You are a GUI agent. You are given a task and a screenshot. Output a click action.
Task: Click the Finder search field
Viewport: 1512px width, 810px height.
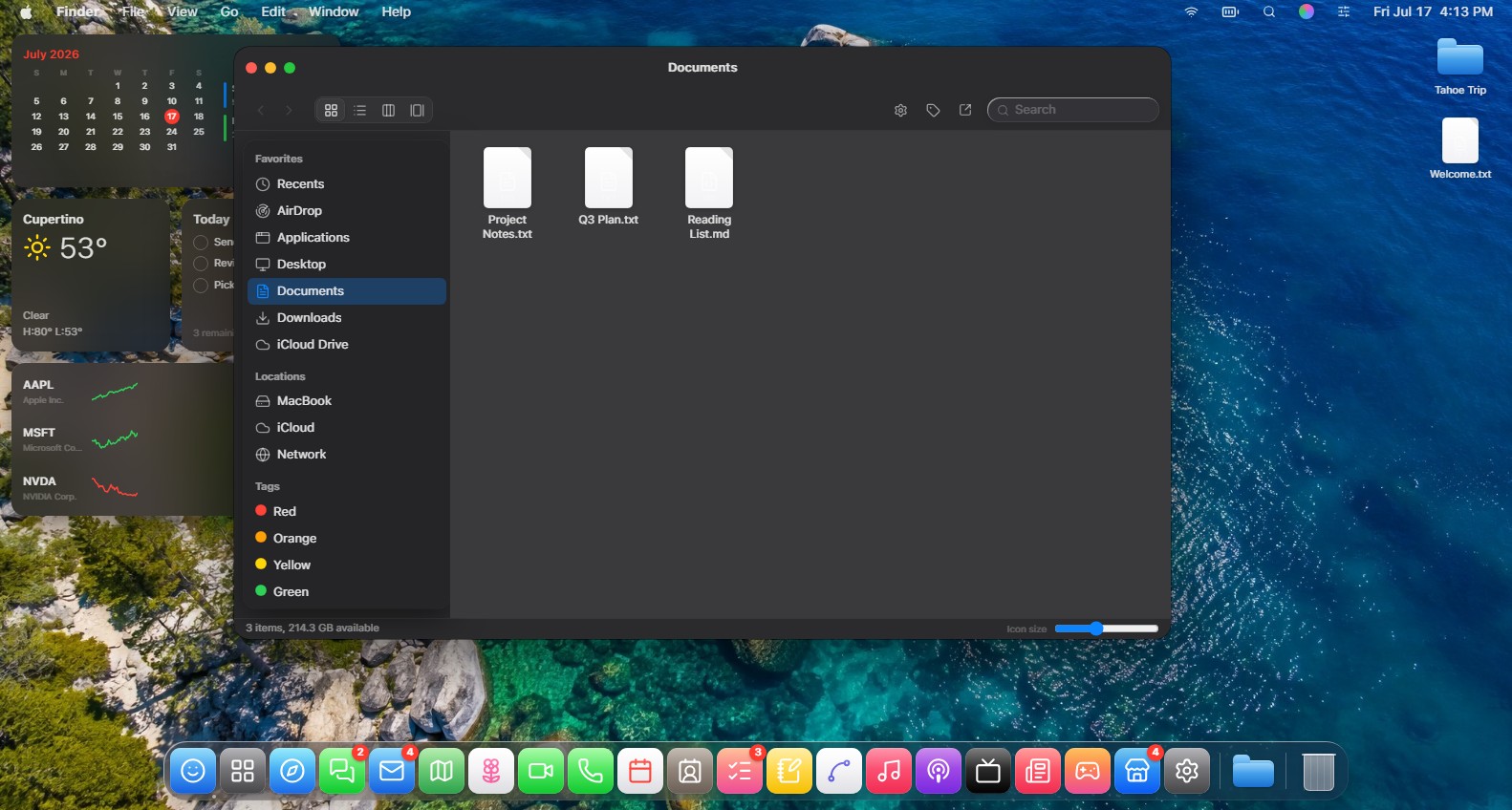tap(1072, 110)
